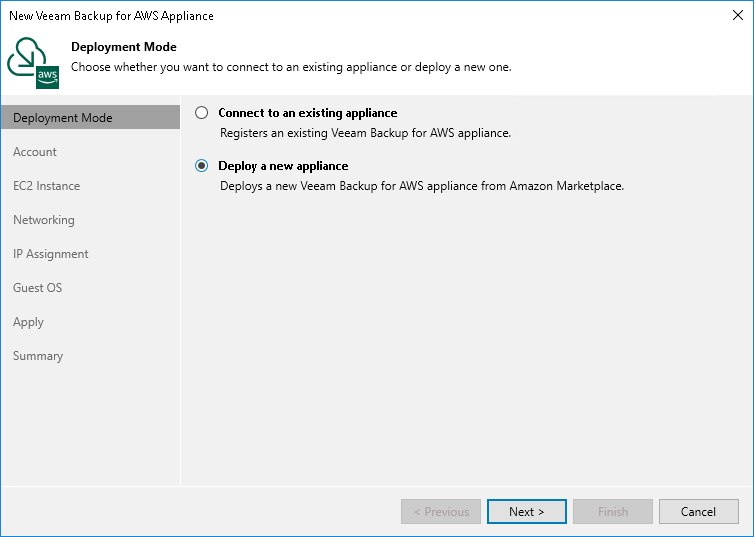Click the Deployment Mode heading text

(124, 47)
